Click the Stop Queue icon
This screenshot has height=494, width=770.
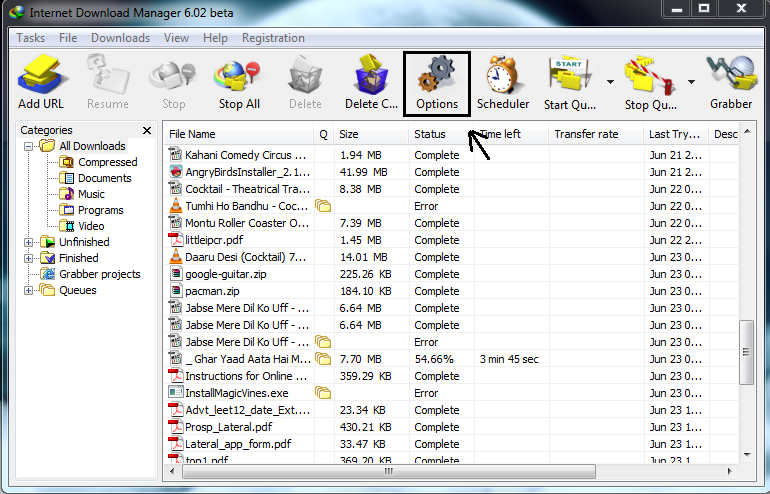[x=650, y=75]
